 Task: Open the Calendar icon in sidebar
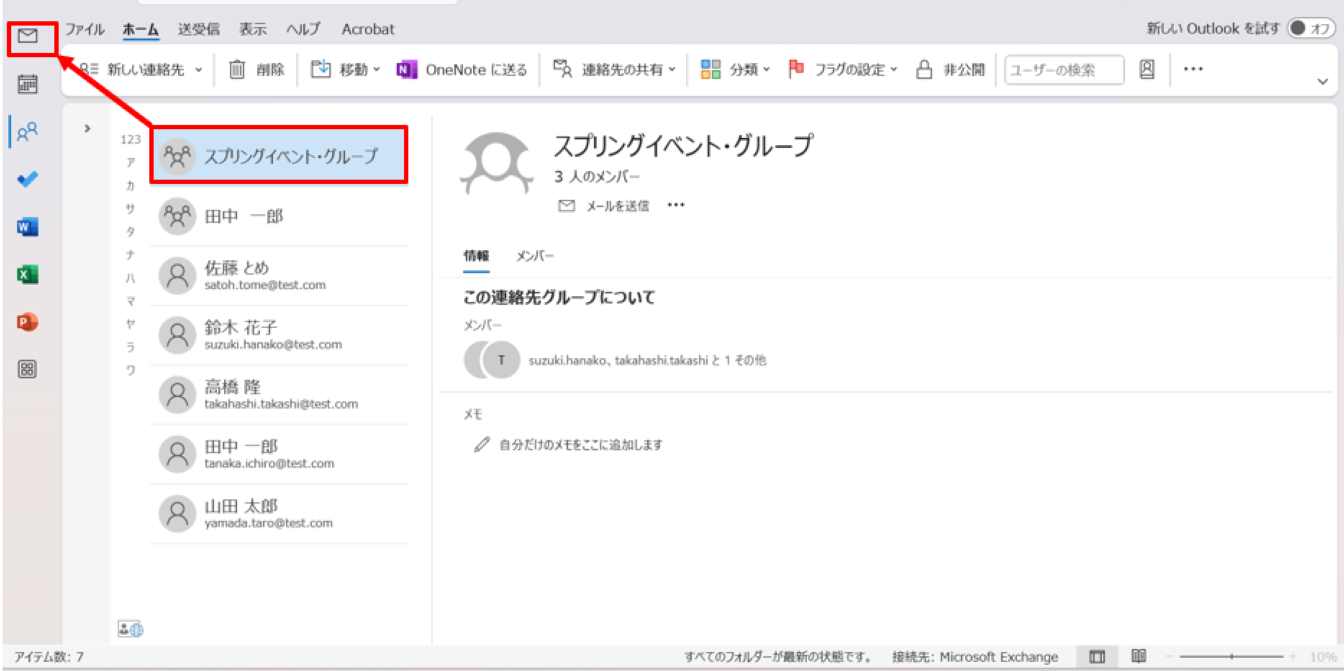28,84
